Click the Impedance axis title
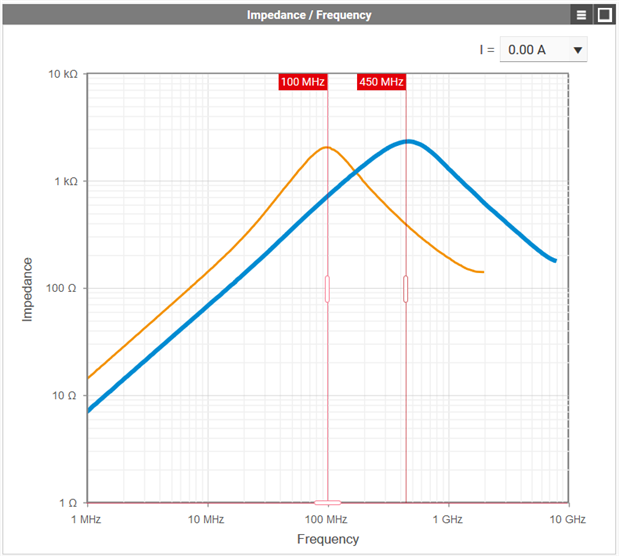The height and width of the screenshot is (556, 619). click(x=27, y=289)
